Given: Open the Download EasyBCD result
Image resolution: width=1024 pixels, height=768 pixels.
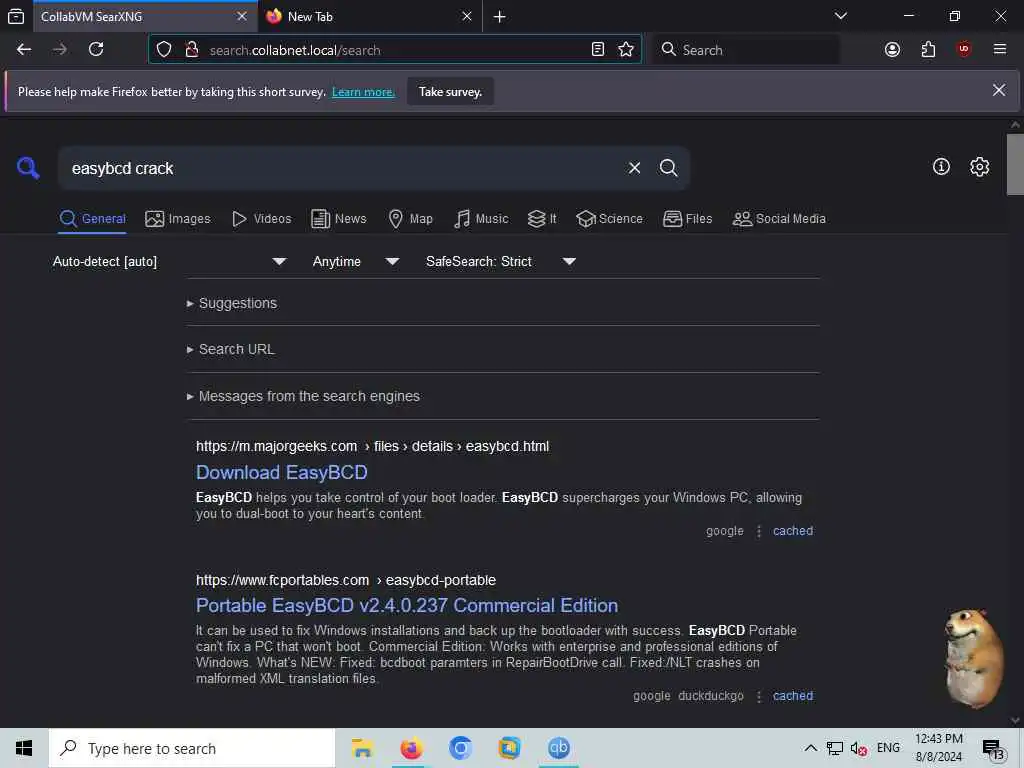Looking at the screenshot, I should [x=281, y=472].
